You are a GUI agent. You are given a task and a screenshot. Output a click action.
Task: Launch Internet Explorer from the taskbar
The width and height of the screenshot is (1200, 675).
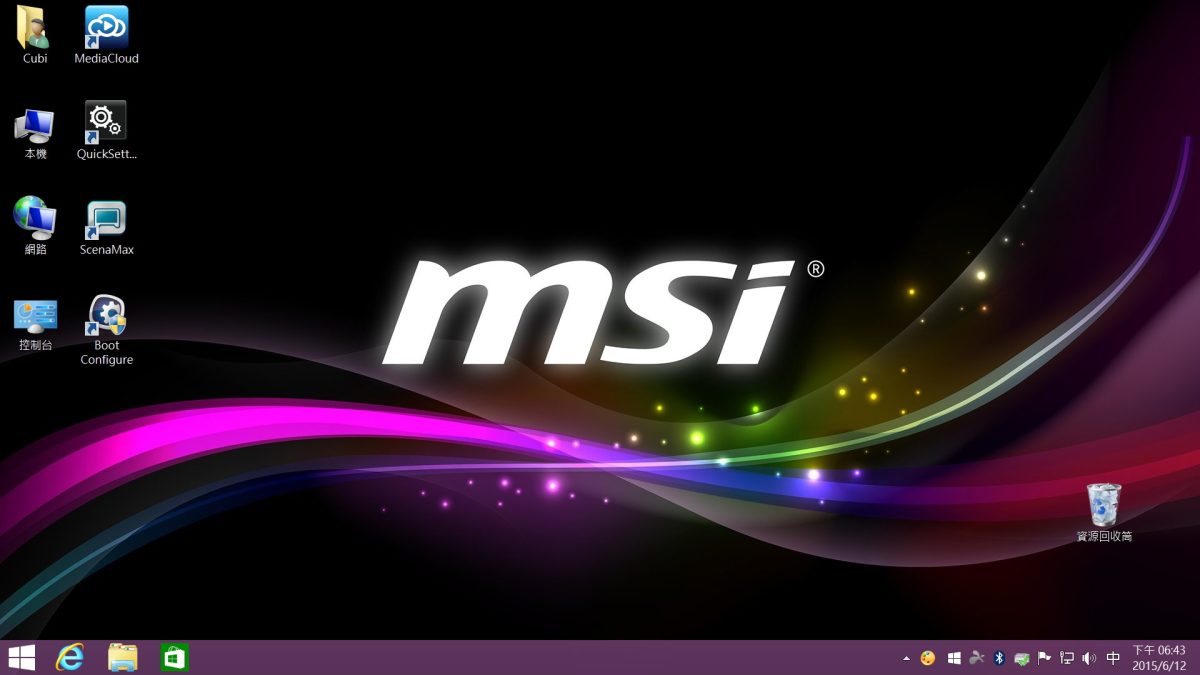click(70, 657)
